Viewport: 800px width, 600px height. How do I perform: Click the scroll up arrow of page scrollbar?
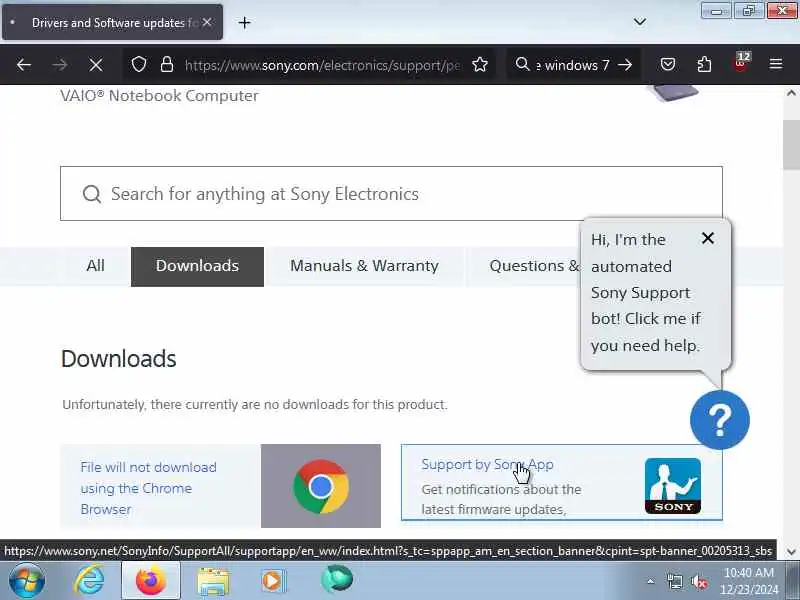[791, 93]
